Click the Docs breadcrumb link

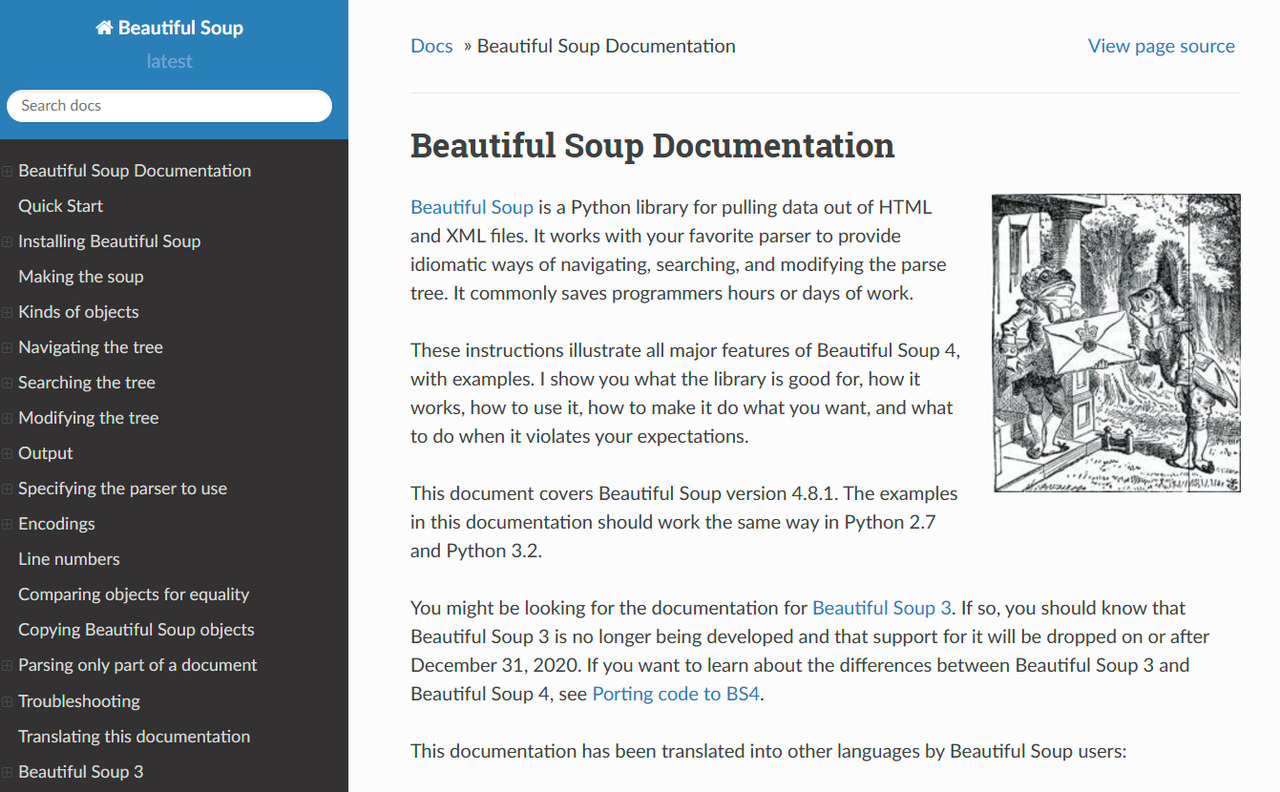[x=431, y=46]
